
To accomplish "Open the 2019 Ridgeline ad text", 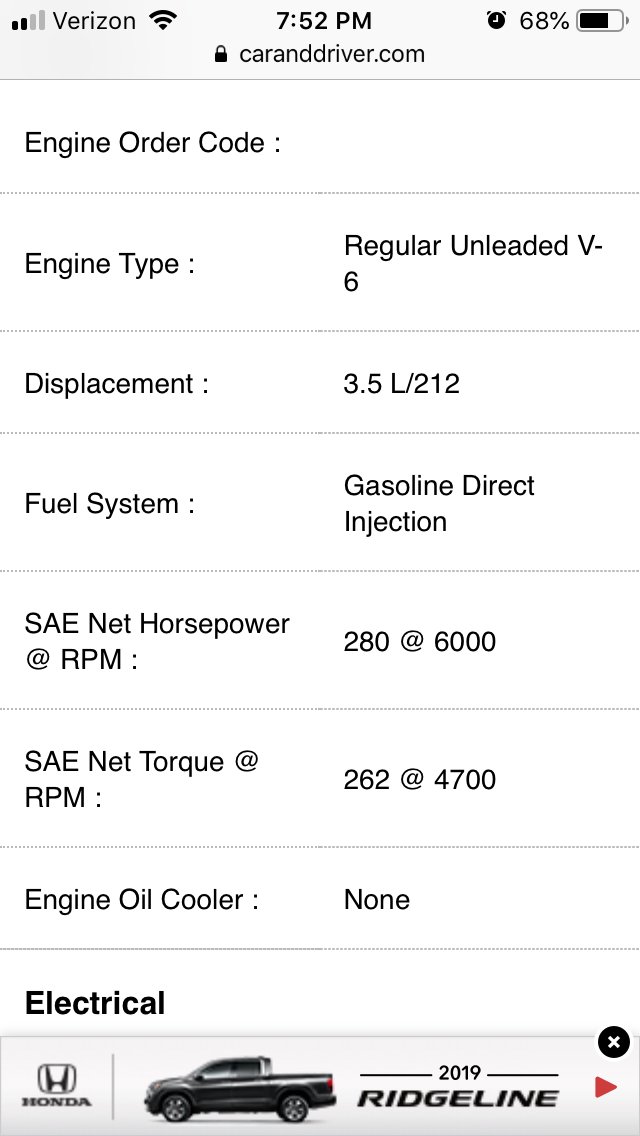I will 458,1087.
